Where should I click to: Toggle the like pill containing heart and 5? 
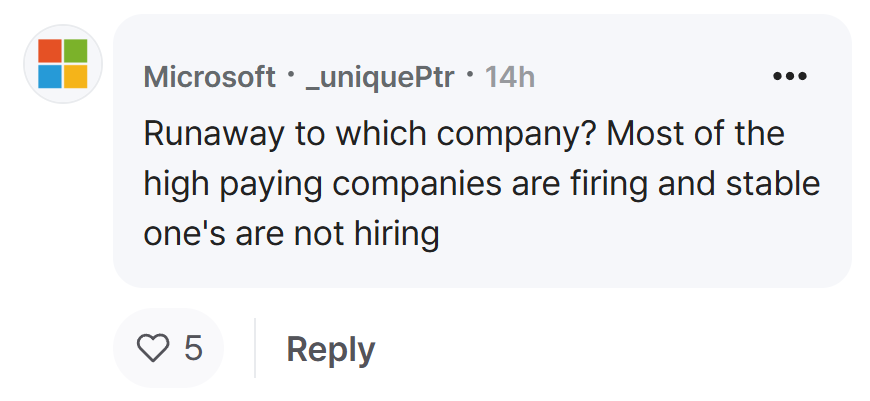[168, 348]
